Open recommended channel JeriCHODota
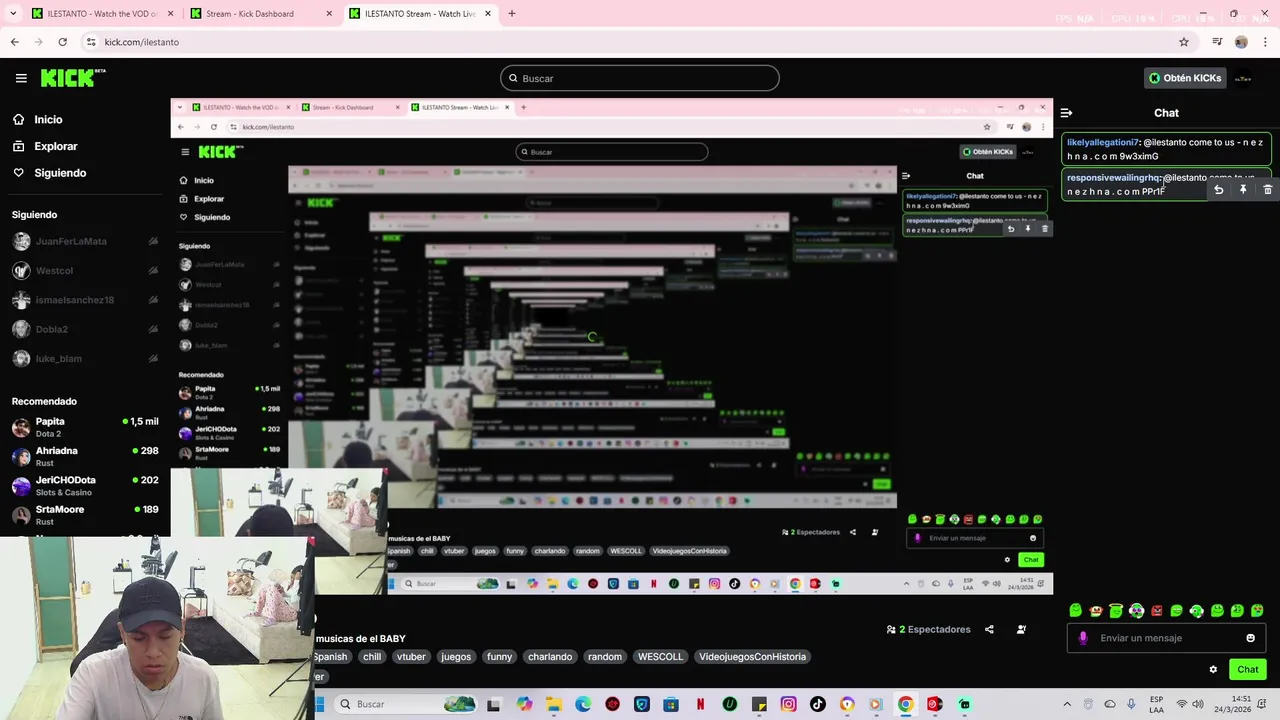This screenshot has width=1280, height=720. tap(85, 486)
